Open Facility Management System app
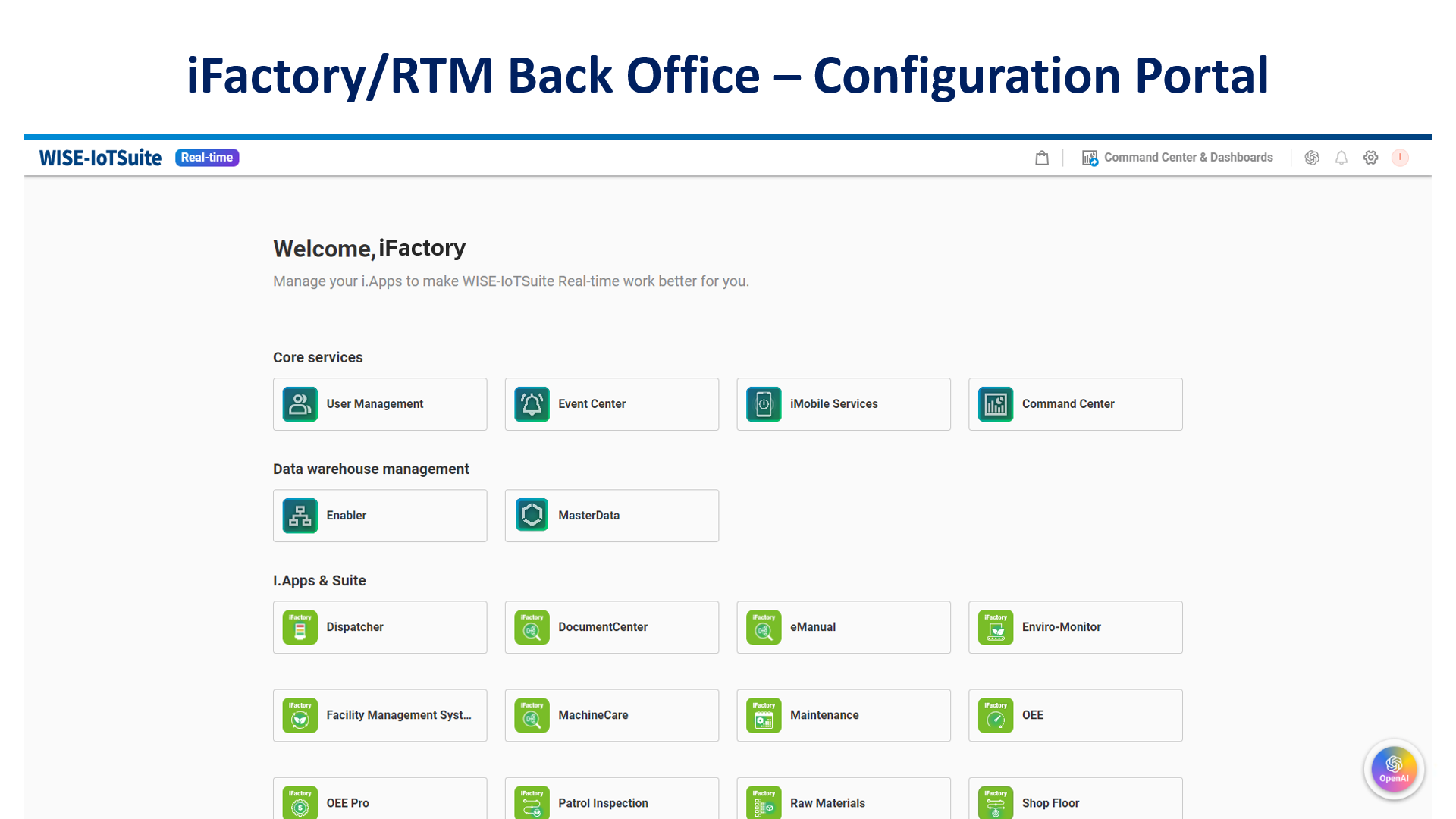The height and width of the screenshot is (819, 1456). click(379, 715)
